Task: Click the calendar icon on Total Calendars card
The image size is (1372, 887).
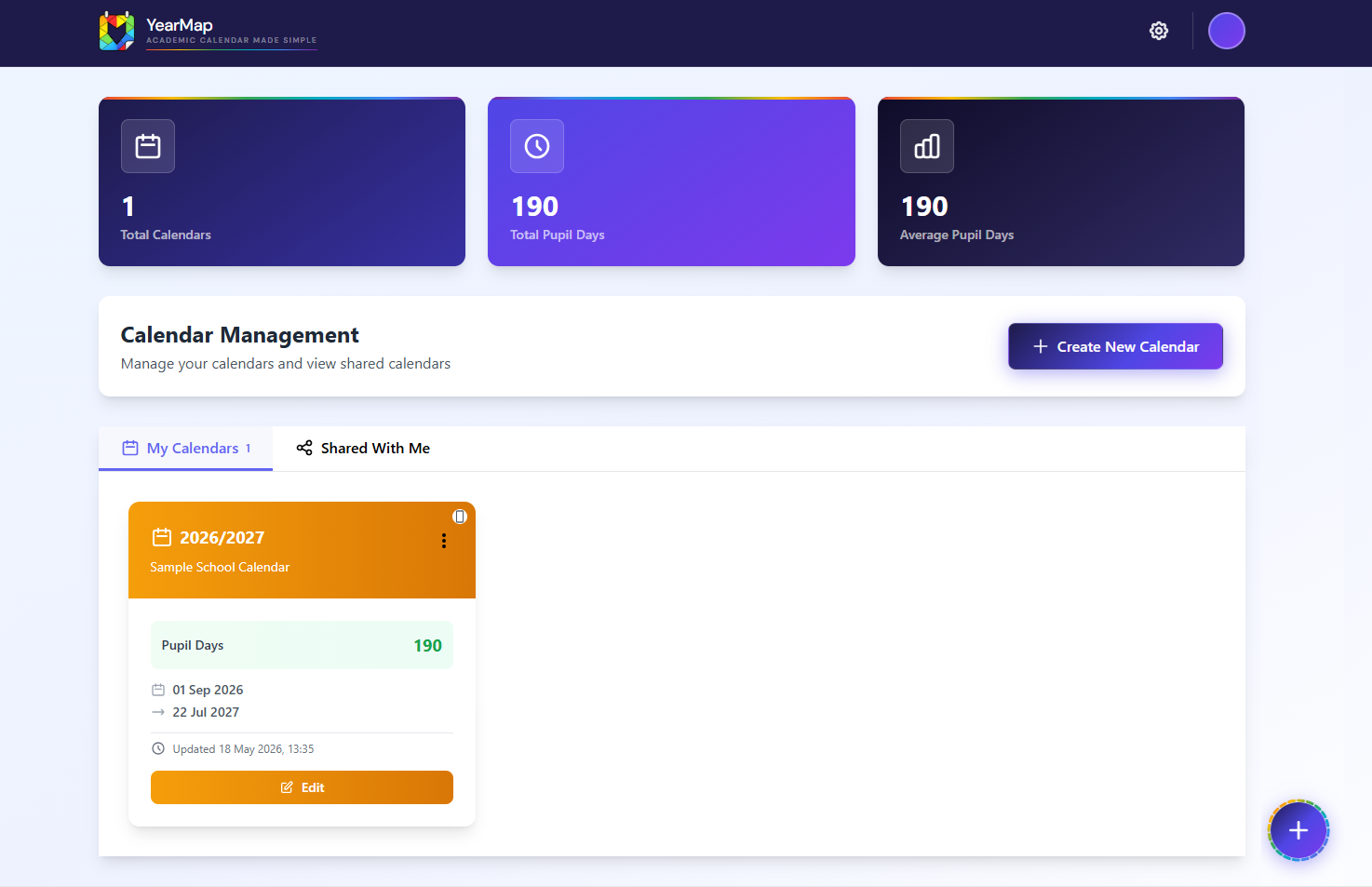Action: point(148,146)
